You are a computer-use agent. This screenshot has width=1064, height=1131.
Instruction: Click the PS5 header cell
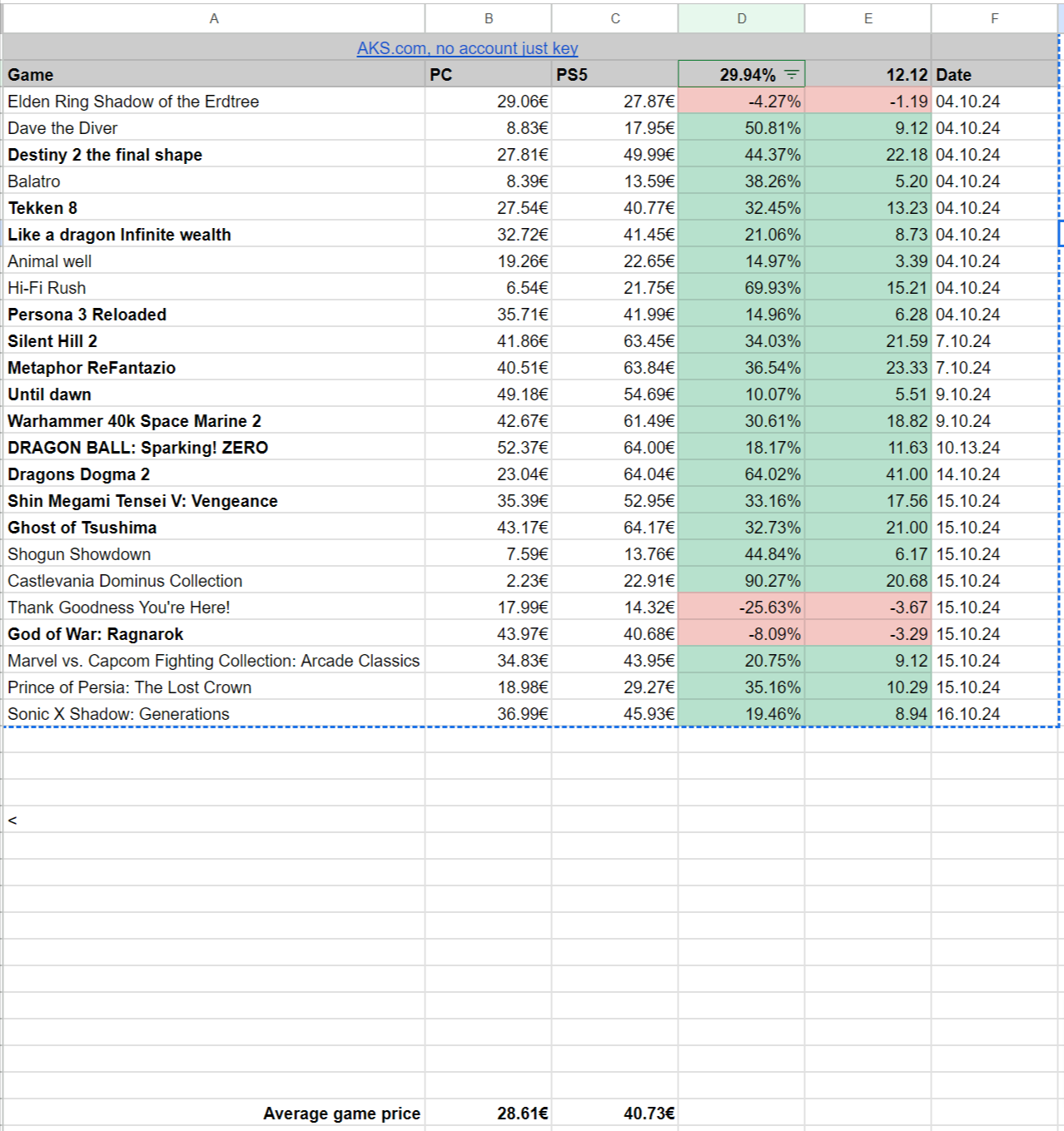[x=615, y=75]
